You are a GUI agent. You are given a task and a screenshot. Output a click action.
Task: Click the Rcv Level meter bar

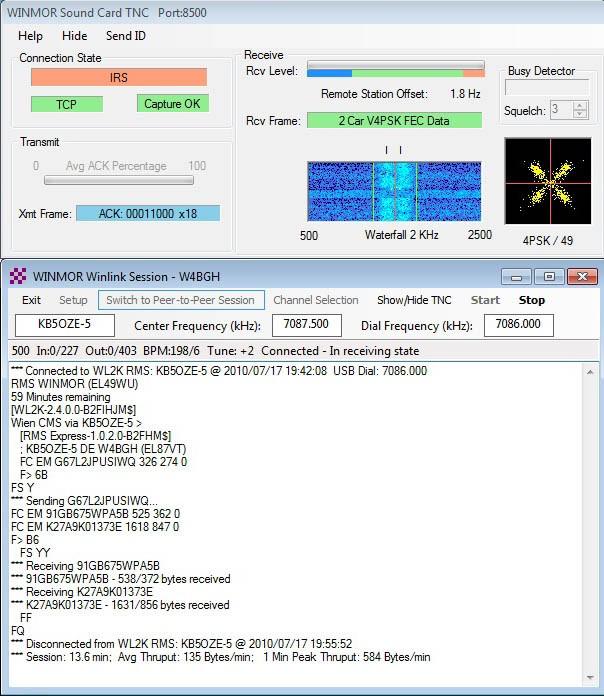click(395, 69)
